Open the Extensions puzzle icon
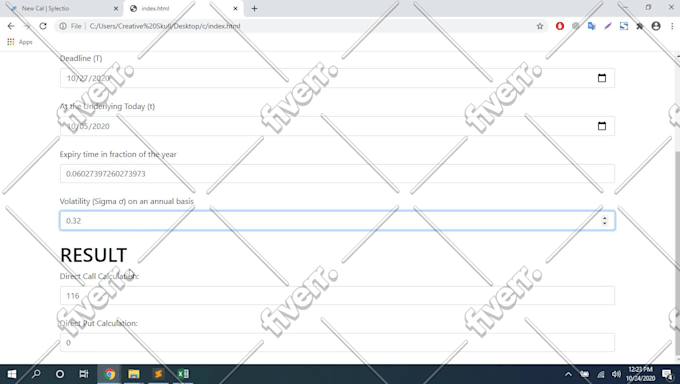This screenshot has height=384, width=680. click(x=640, y=26)
